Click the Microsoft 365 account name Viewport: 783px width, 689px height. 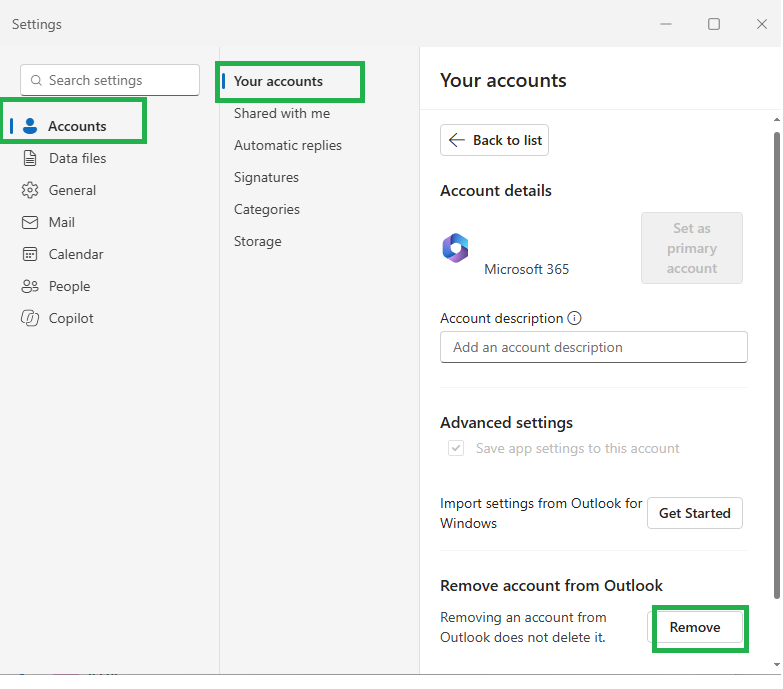pyautogui.click(x=526, y=269)
